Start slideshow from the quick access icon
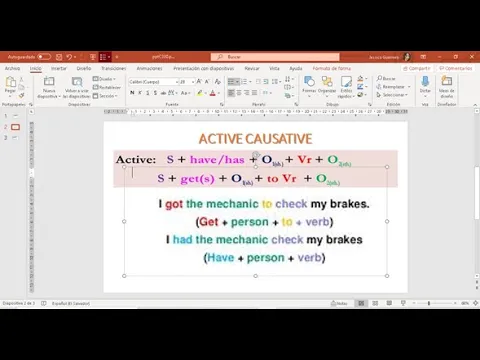 [93, 57]
